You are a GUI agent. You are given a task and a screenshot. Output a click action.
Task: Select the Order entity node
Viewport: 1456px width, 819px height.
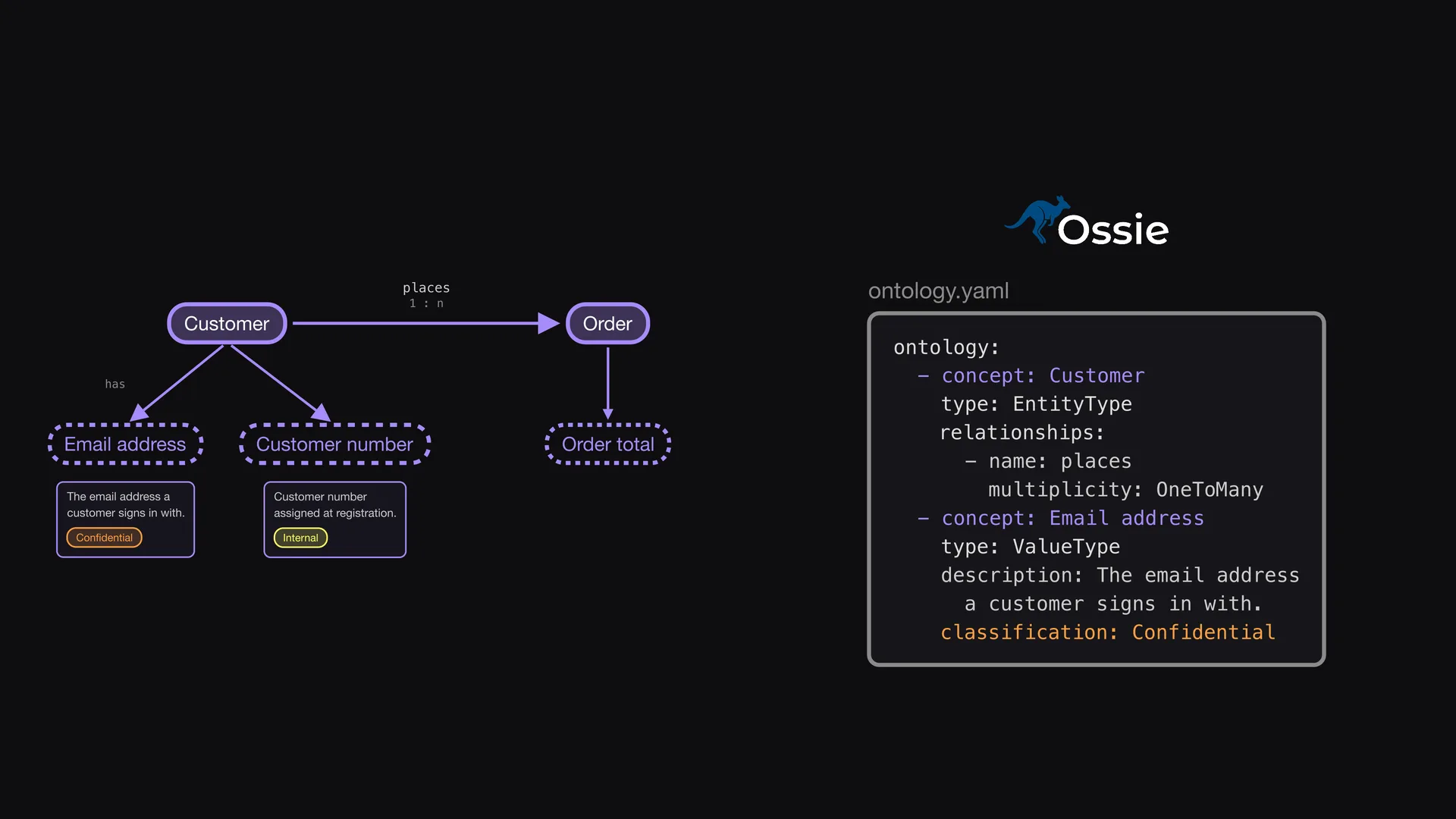point(607,324)
